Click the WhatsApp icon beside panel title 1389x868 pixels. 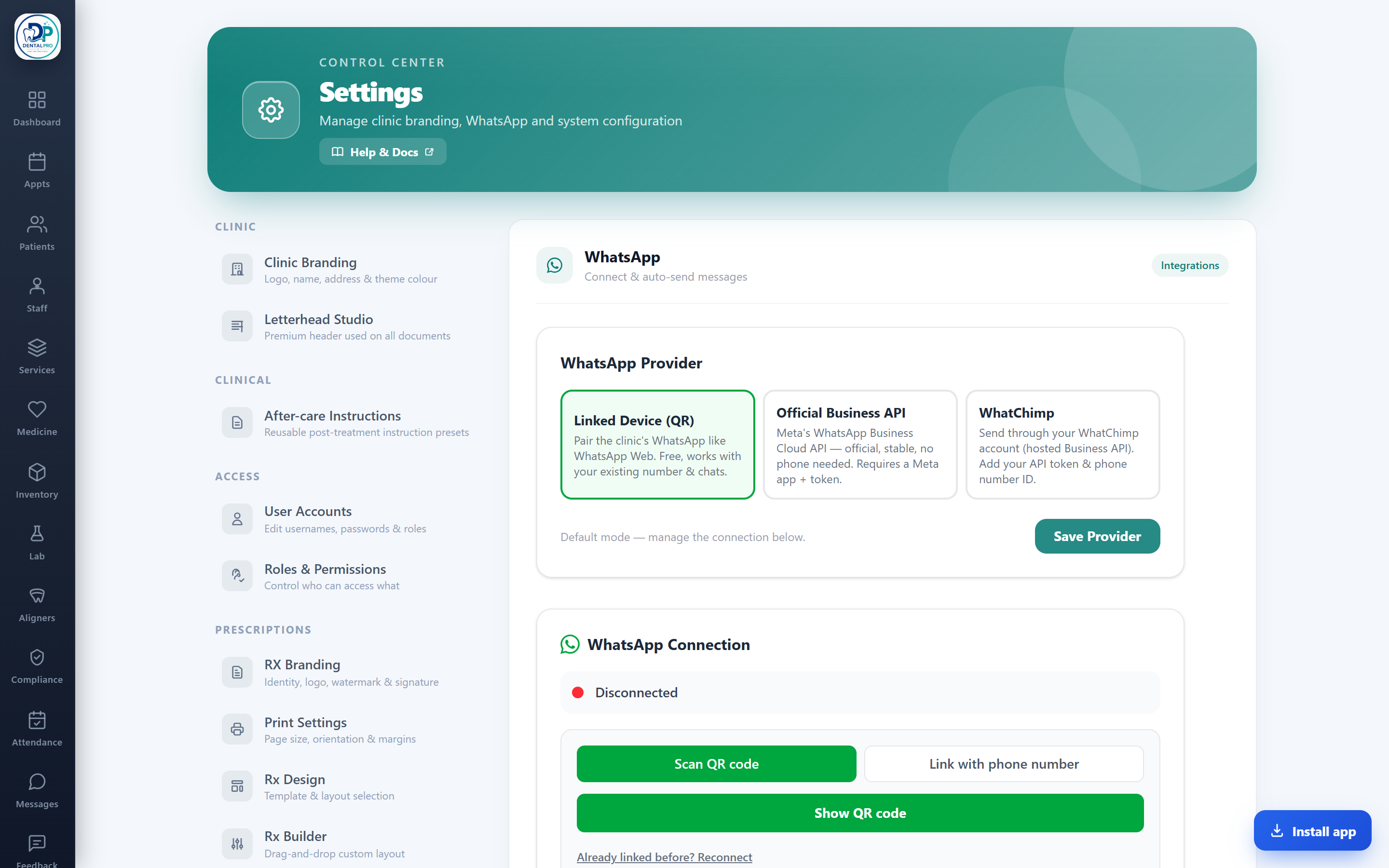(555, 265)
